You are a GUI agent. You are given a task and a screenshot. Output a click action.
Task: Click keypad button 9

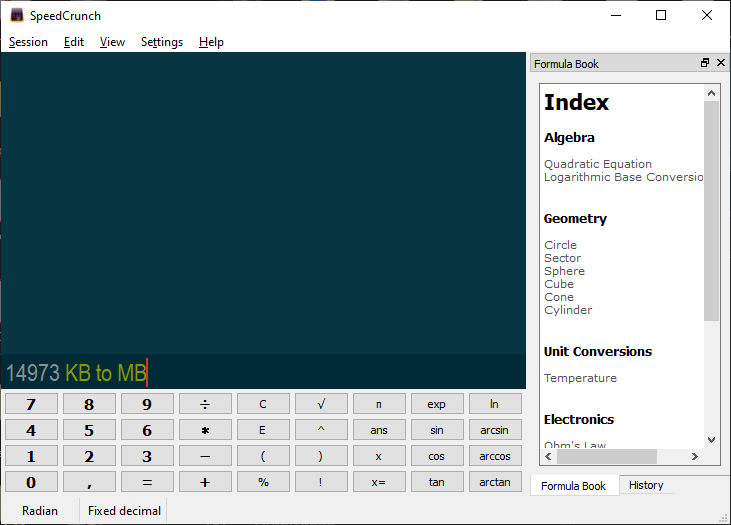coord(147,404)
